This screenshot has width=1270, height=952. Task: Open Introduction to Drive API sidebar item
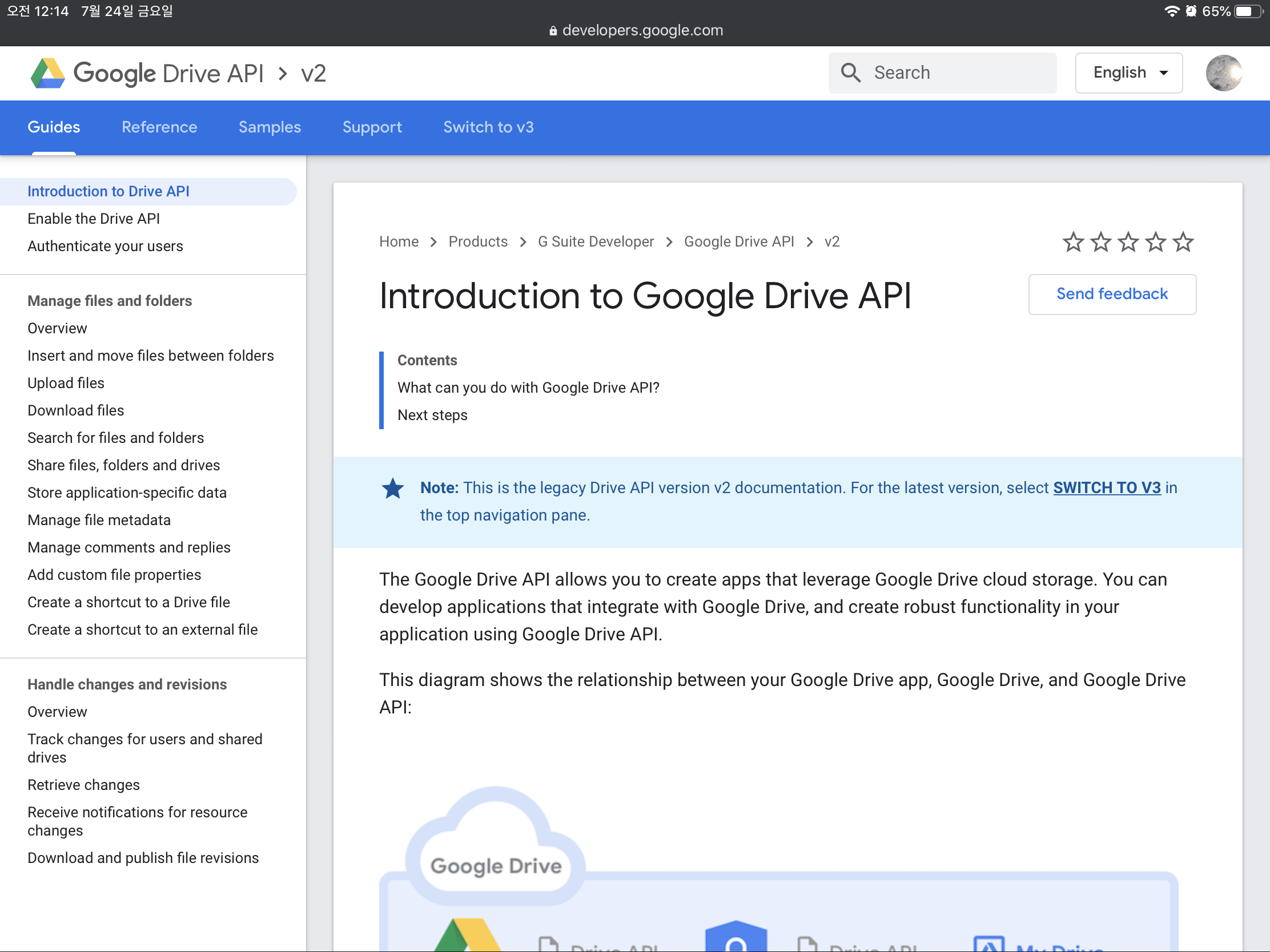click(148, 191)
